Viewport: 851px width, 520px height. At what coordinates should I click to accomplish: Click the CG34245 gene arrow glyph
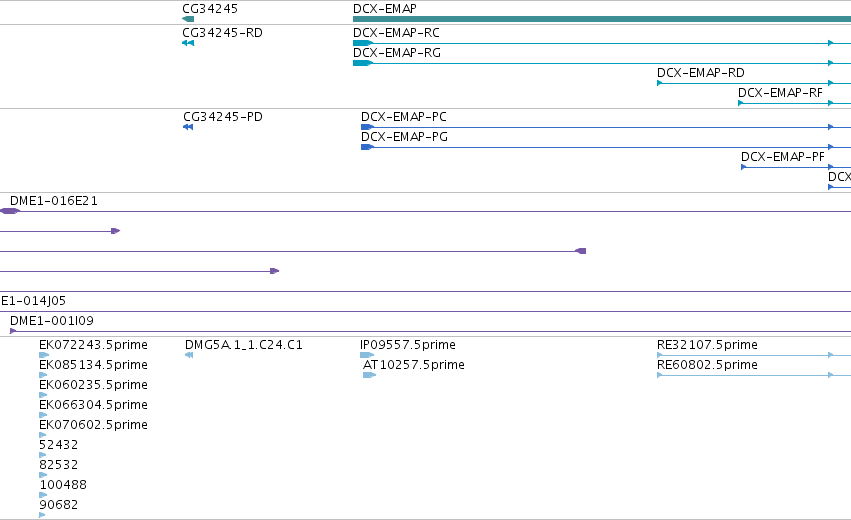pos(188,19)
